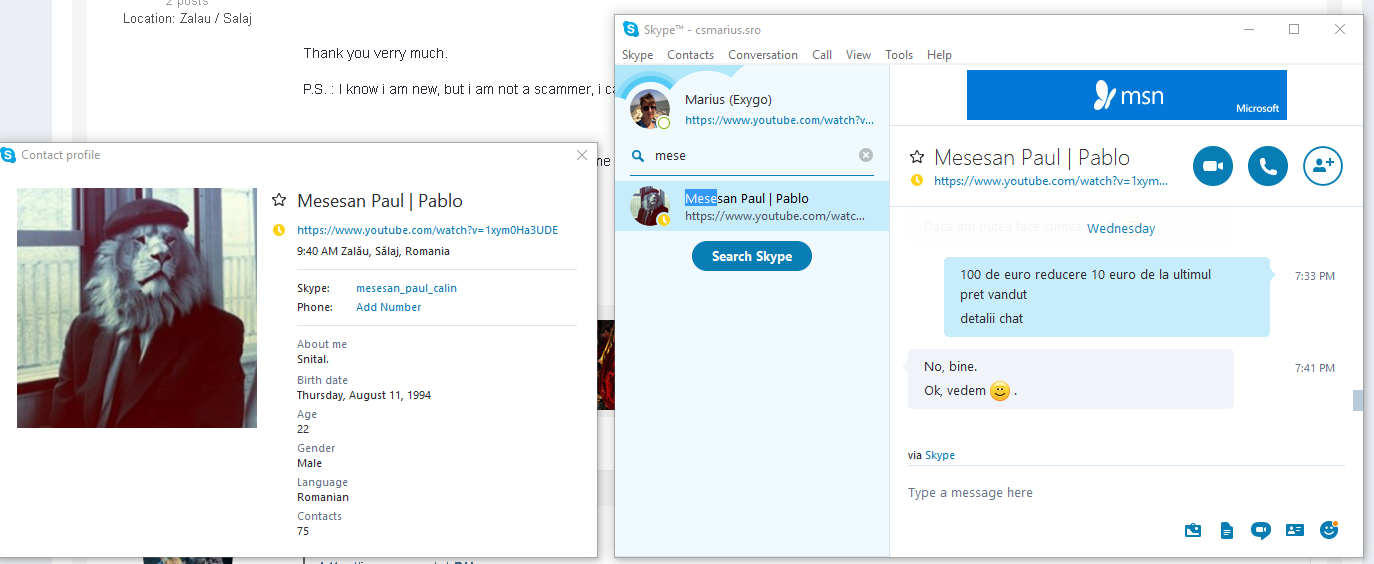Open the Tools menu

coord(899,55)
